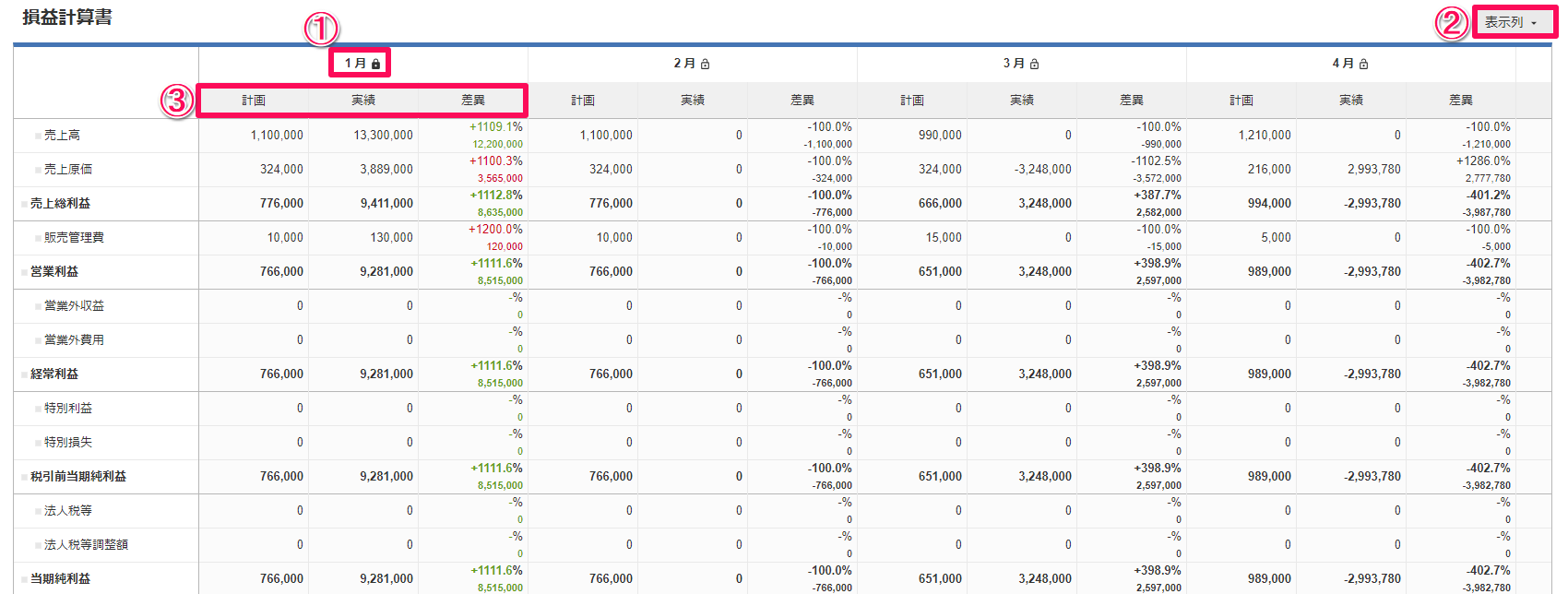This screenshot has height=594, width=1568.
Task: Select the 3月 month header text
Action: [x=1015, y=64]
